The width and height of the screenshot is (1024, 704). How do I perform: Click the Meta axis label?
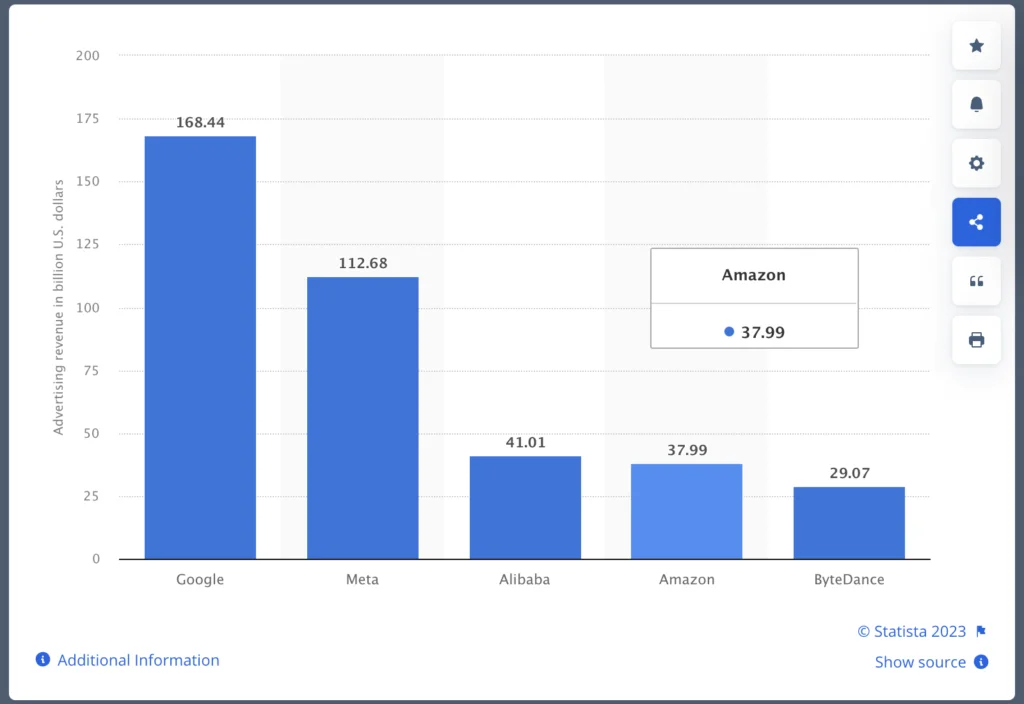(x=362, y=580)
